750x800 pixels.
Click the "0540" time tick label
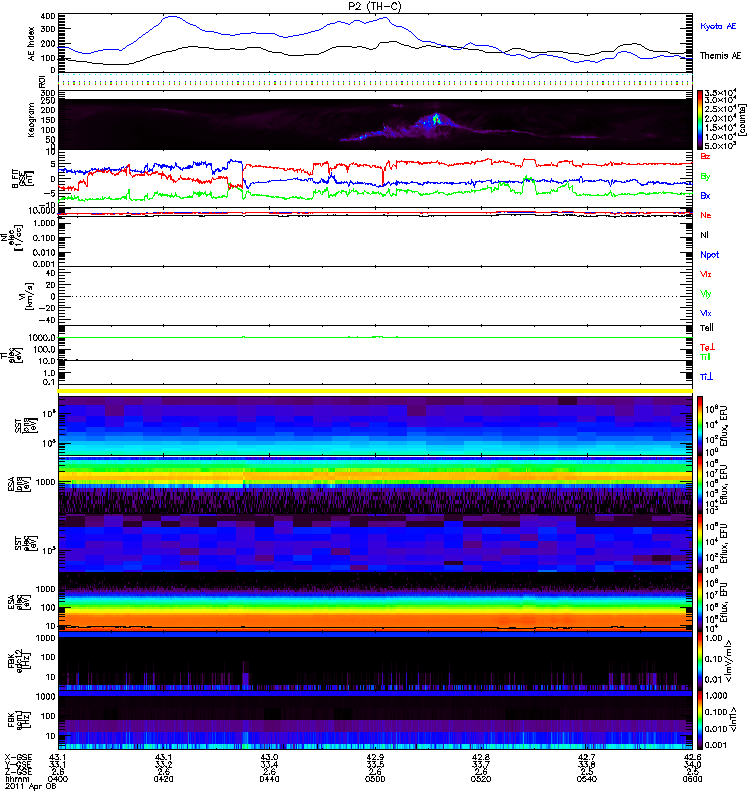coord(586,779)
